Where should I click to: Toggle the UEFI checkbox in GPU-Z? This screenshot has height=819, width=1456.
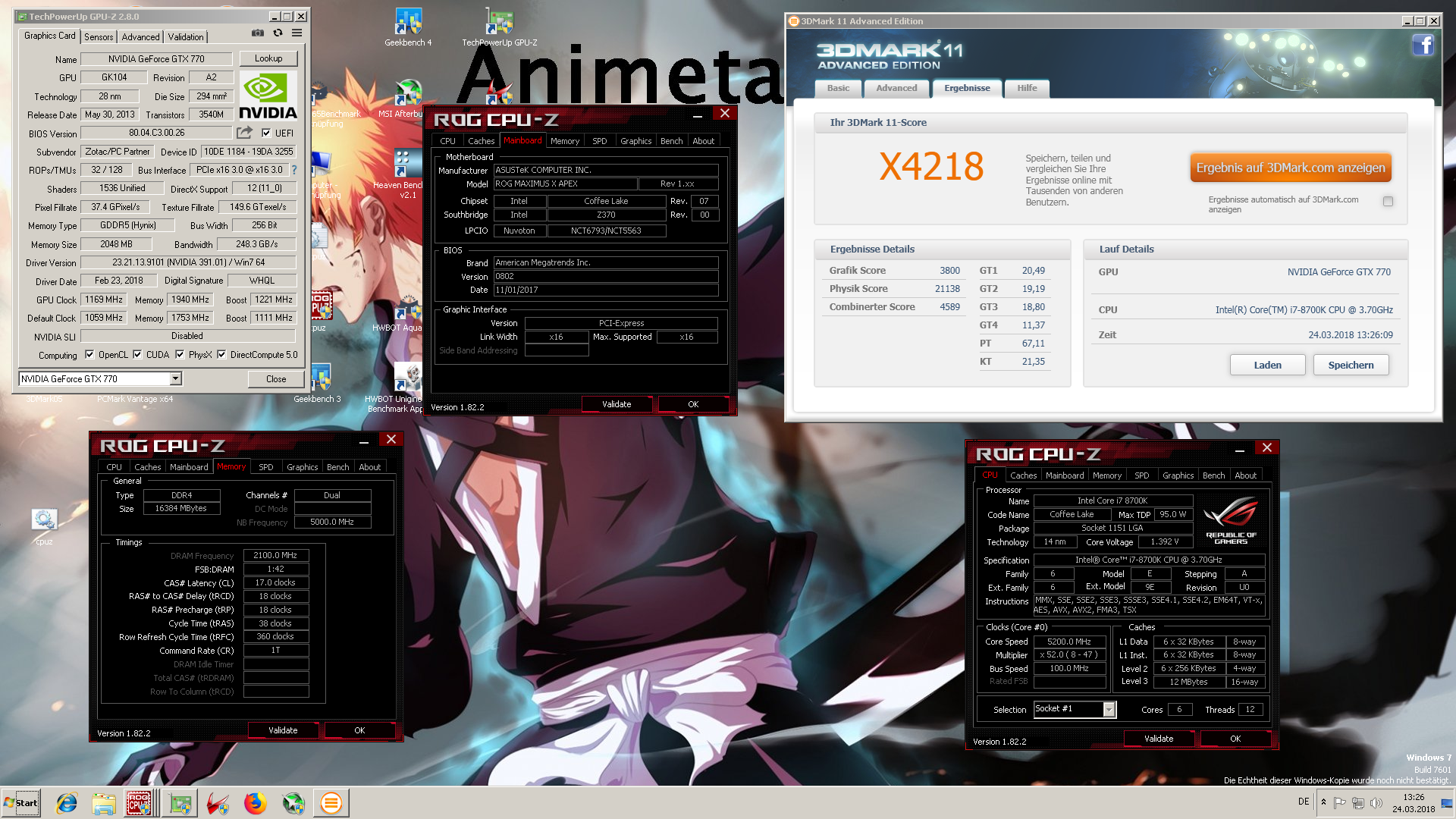[x=266, y=133]
